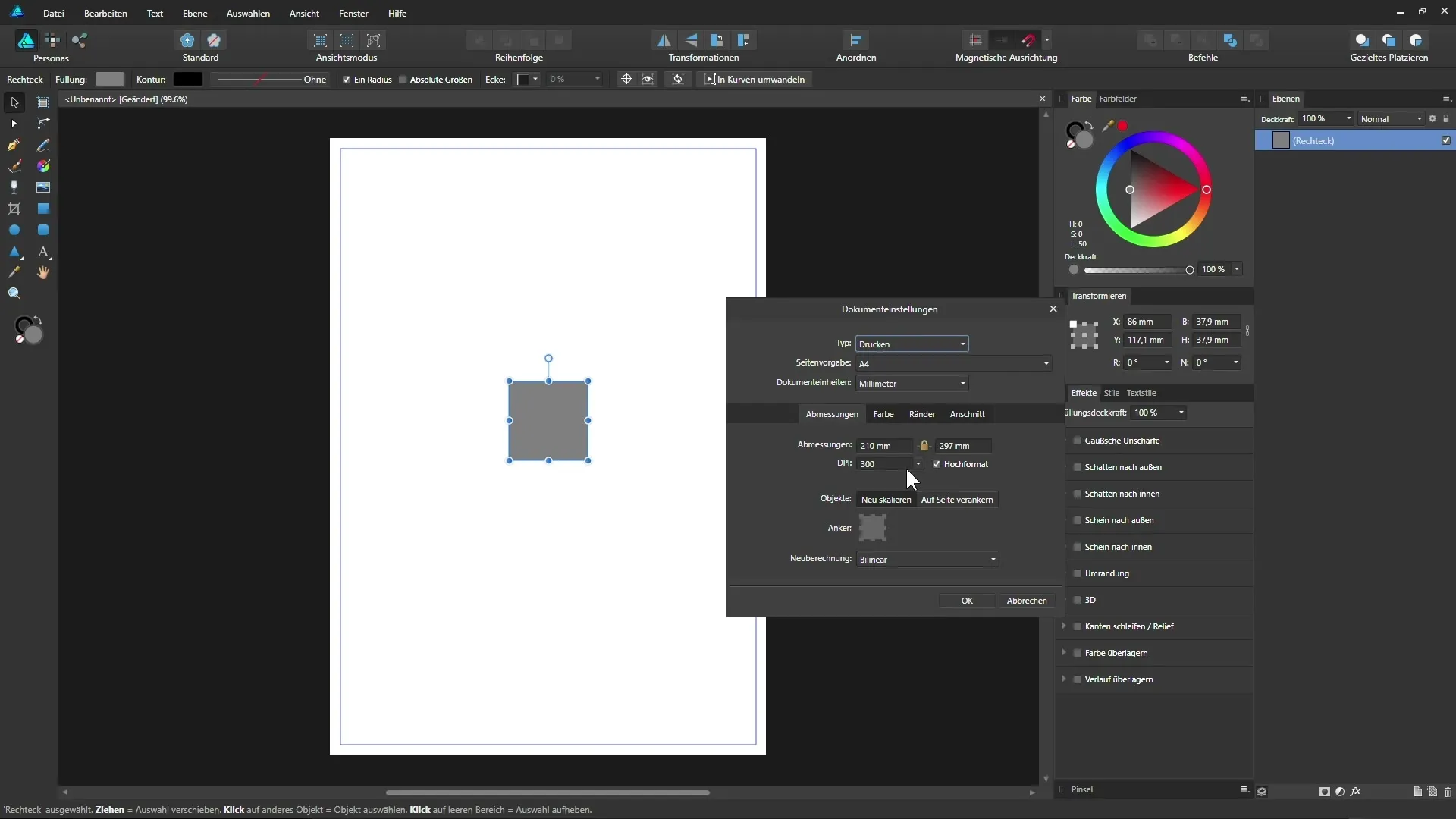Select the Vector Crop tool

coord(14,209)
